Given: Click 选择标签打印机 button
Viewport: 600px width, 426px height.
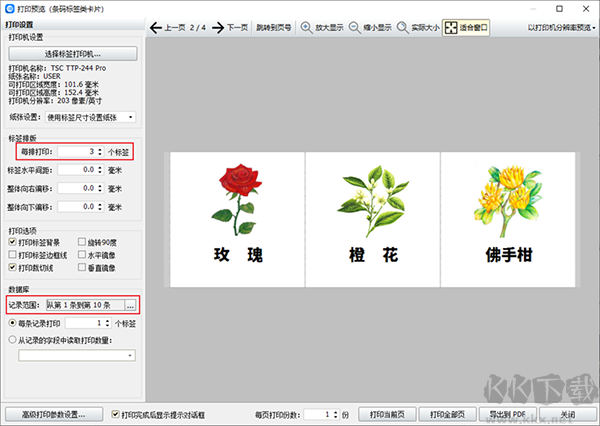Looking at the screenshot, I should 73,54.
